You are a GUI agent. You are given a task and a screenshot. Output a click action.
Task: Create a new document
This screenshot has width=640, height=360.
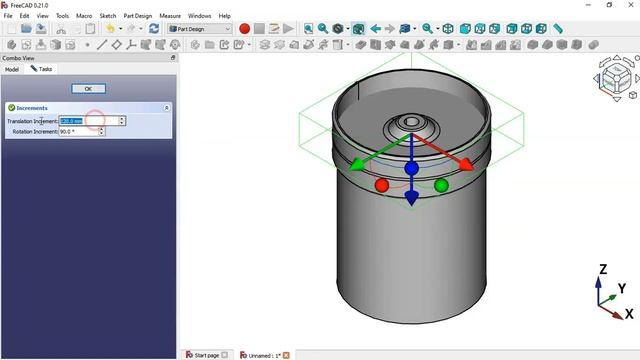click(x=11, y=29)
